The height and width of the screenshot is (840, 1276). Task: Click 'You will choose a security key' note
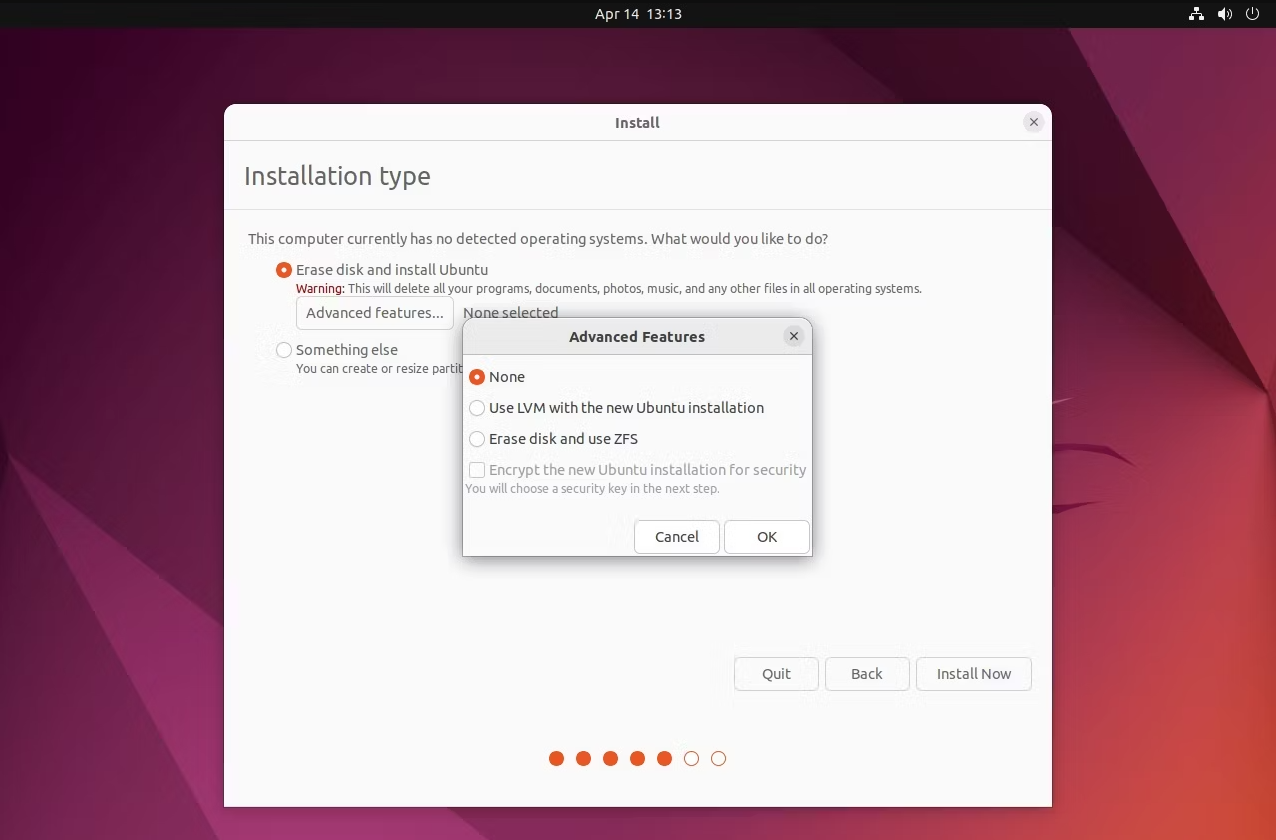pos(592,489)
